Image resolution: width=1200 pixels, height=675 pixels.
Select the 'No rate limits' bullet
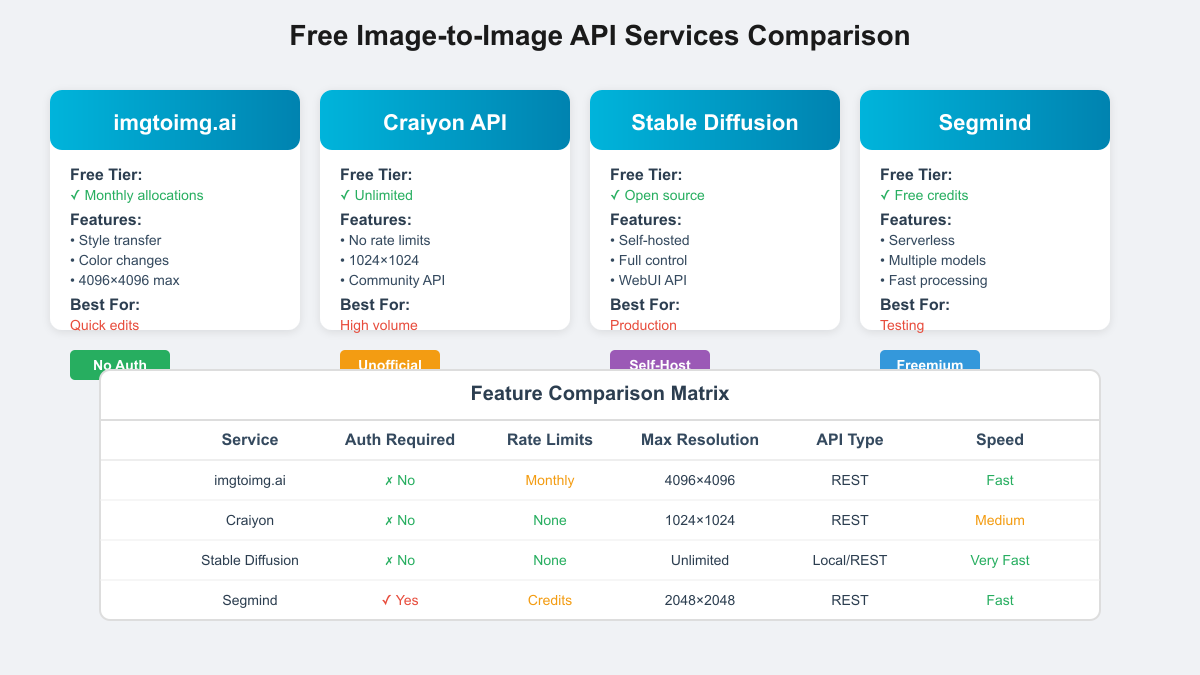tap(385, 240)
